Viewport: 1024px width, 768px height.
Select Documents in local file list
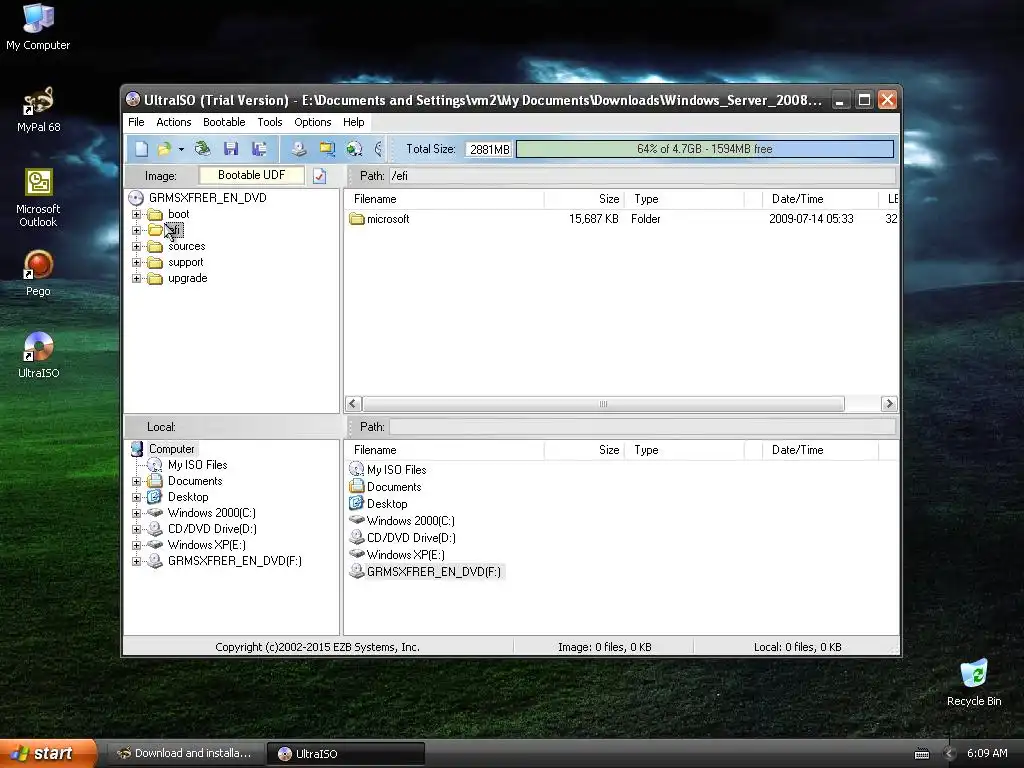click(x=394, y=487)
